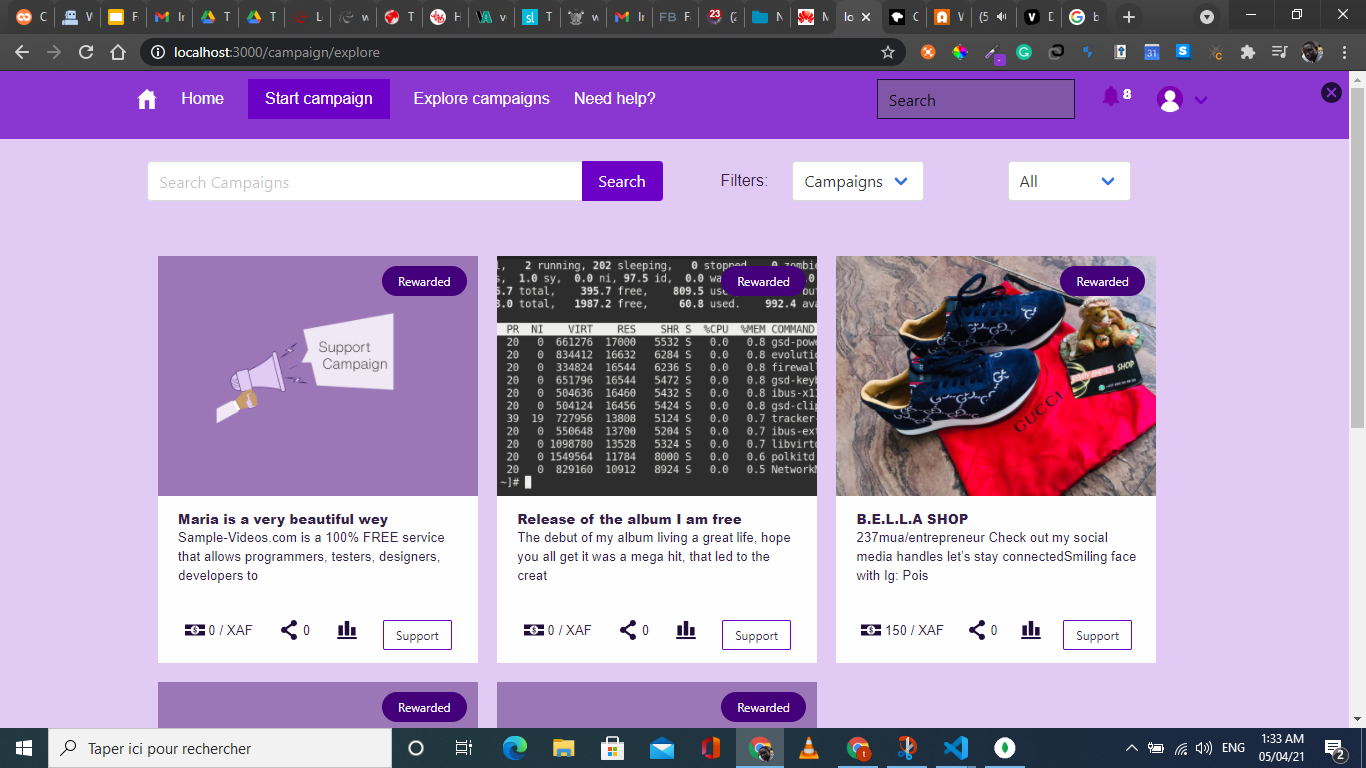Open the tab search arrow in Chrome
Image resolution: width=1366 pixels, height=768 pixels.
click(x=1207, y=17)
